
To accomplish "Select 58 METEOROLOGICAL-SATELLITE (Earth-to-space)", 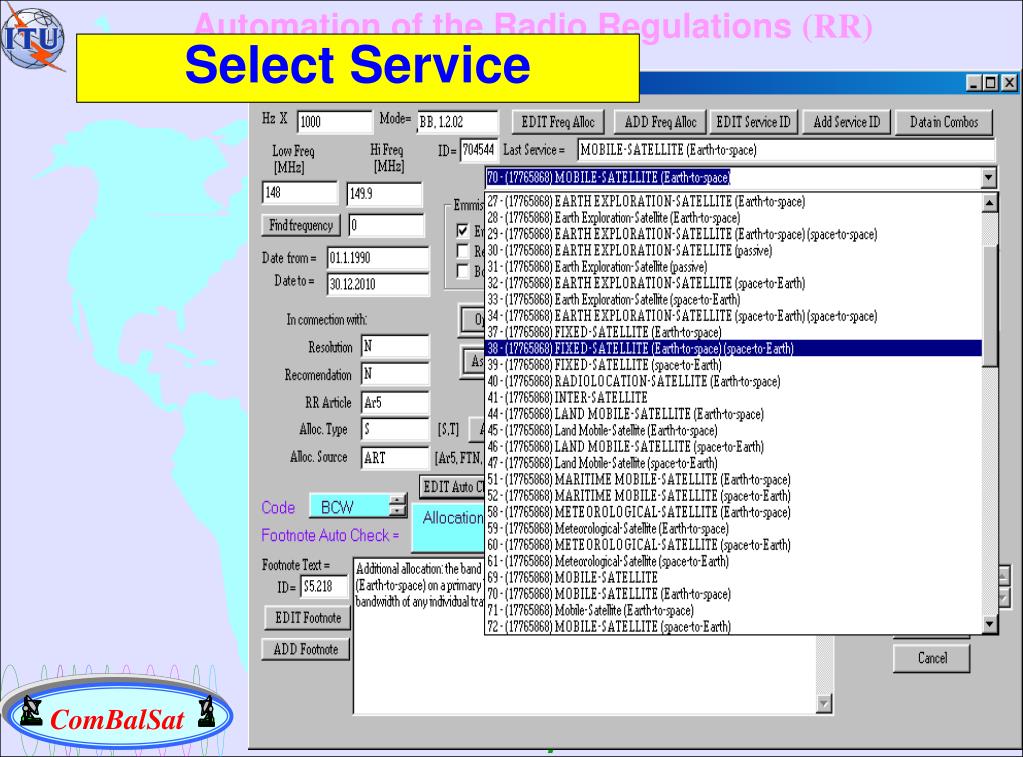I will coord(734,512).
